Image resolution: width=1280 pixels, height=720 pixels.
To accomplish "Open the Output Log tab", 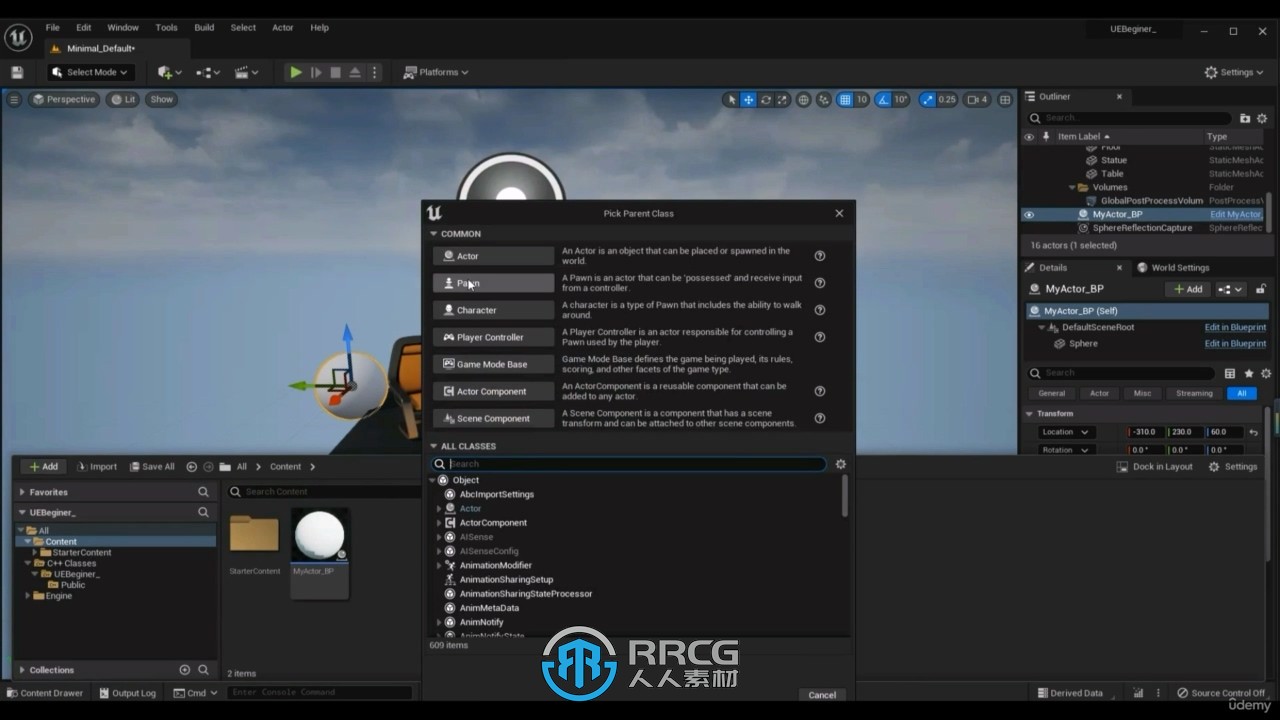I will pos(126,693).
